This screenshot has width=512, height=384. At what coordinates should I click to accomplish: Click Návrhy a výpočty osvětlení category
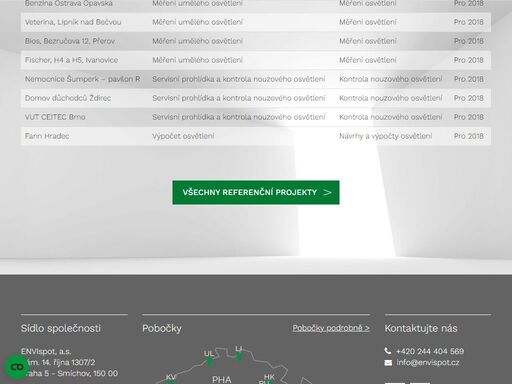(x=386, y=136)
